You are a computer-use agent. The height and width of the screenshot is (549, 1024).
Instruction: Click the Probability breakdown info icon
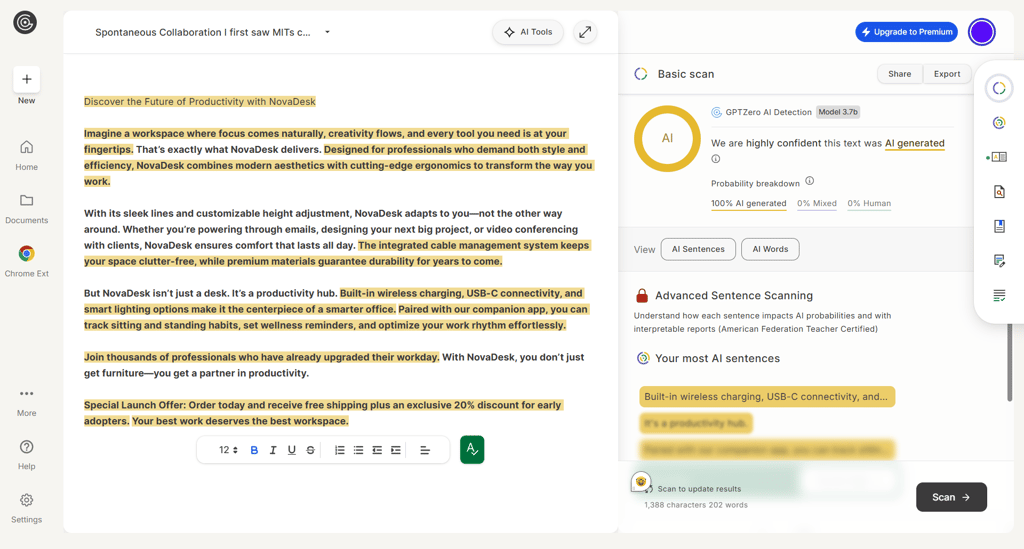(810, 181)
